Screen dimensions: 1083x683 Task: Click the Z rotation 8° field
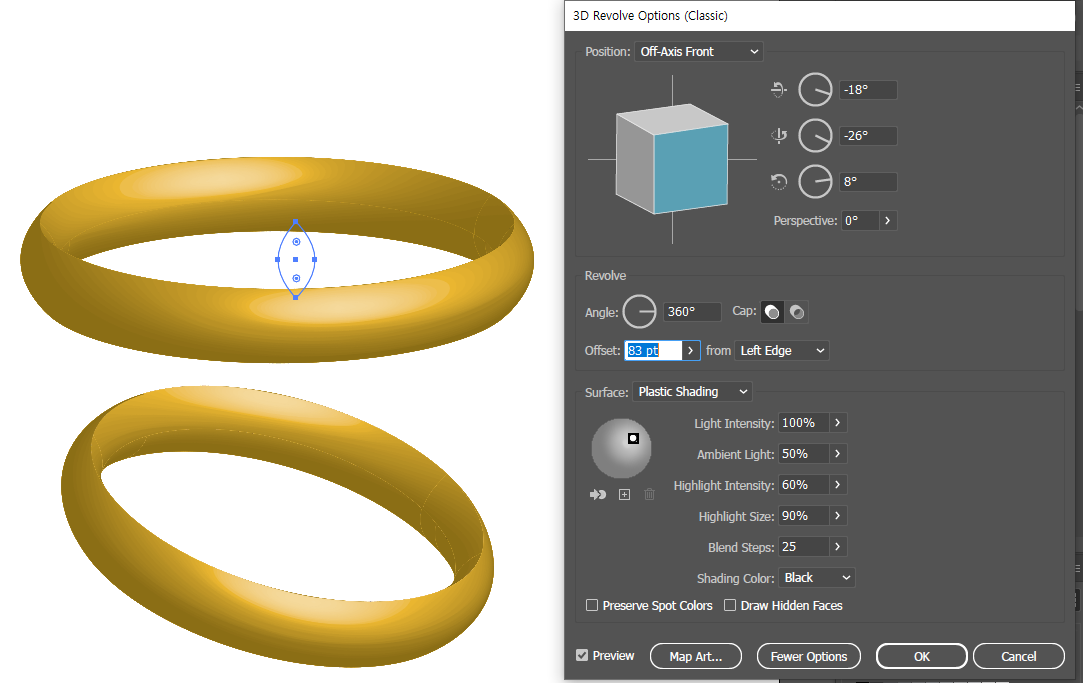868,182
